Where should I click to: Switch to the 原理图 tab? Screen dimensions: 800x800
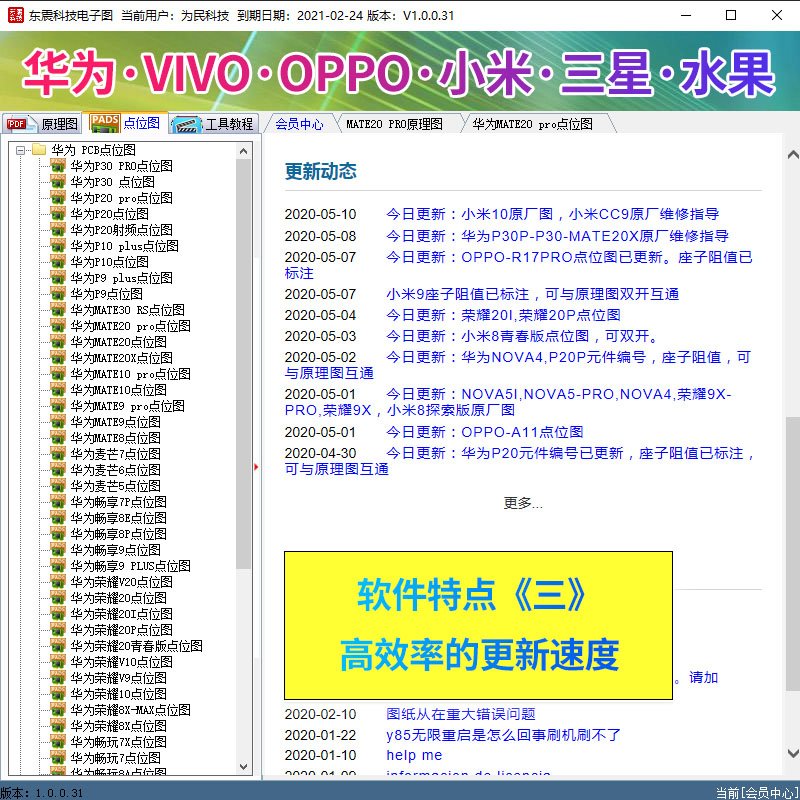click(41, 123)
